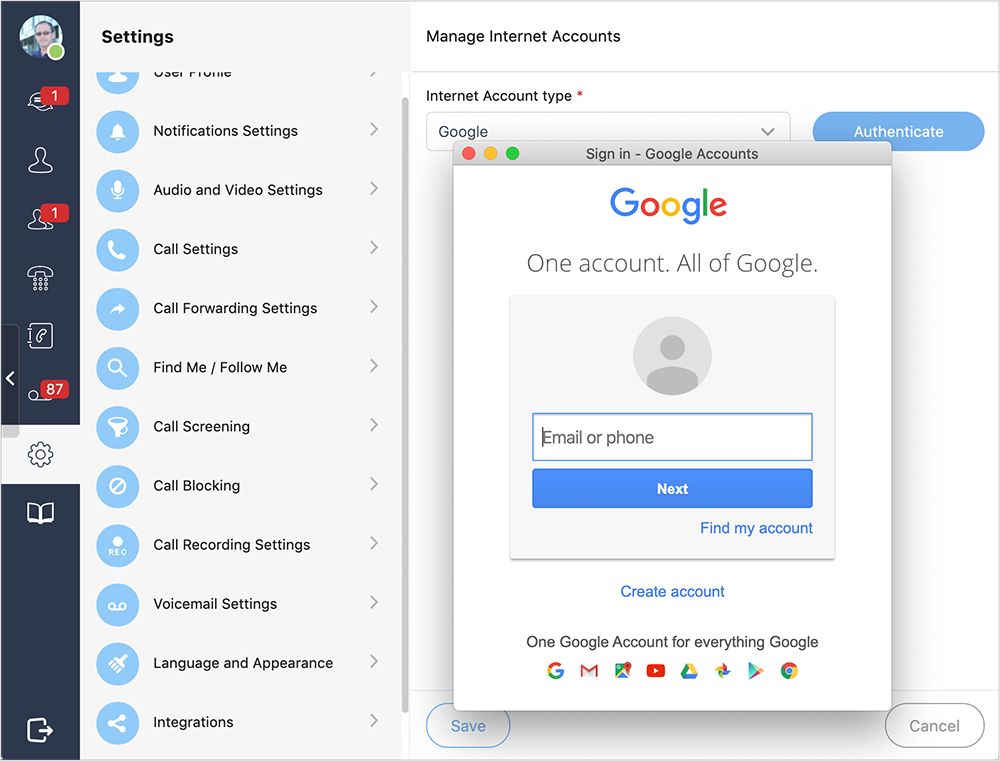Expand Call Forwarding Settings chevron
Image resolution: width=1000 pixels, height=761 pixels.
pyautogui.click(x=374, y=307)
